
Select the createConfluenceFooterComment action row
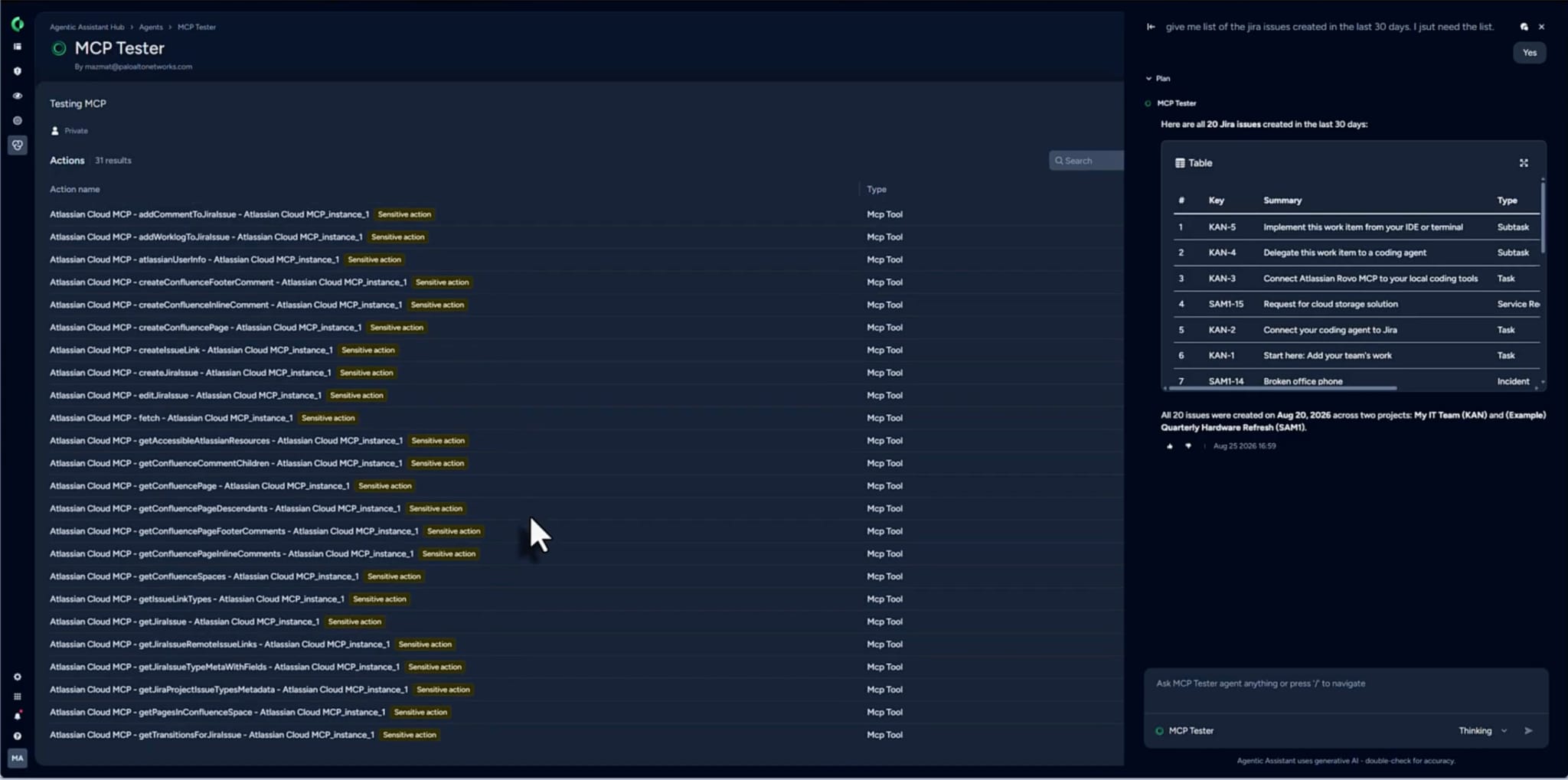click(579, 282)
